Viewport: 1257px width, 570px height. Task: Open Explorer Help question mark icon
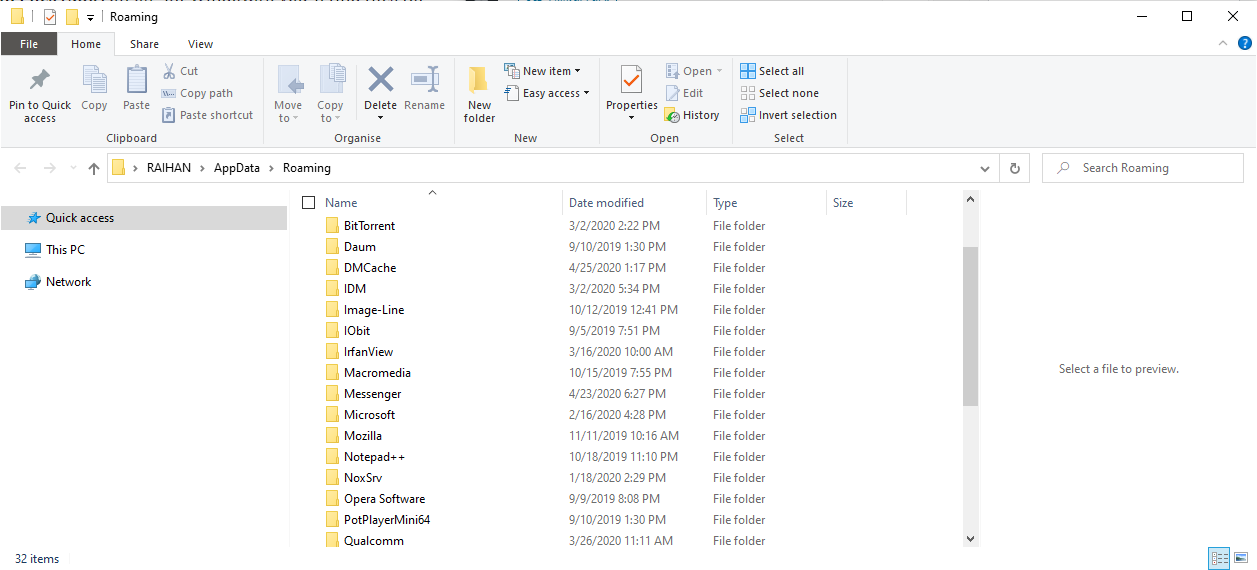1243,44
